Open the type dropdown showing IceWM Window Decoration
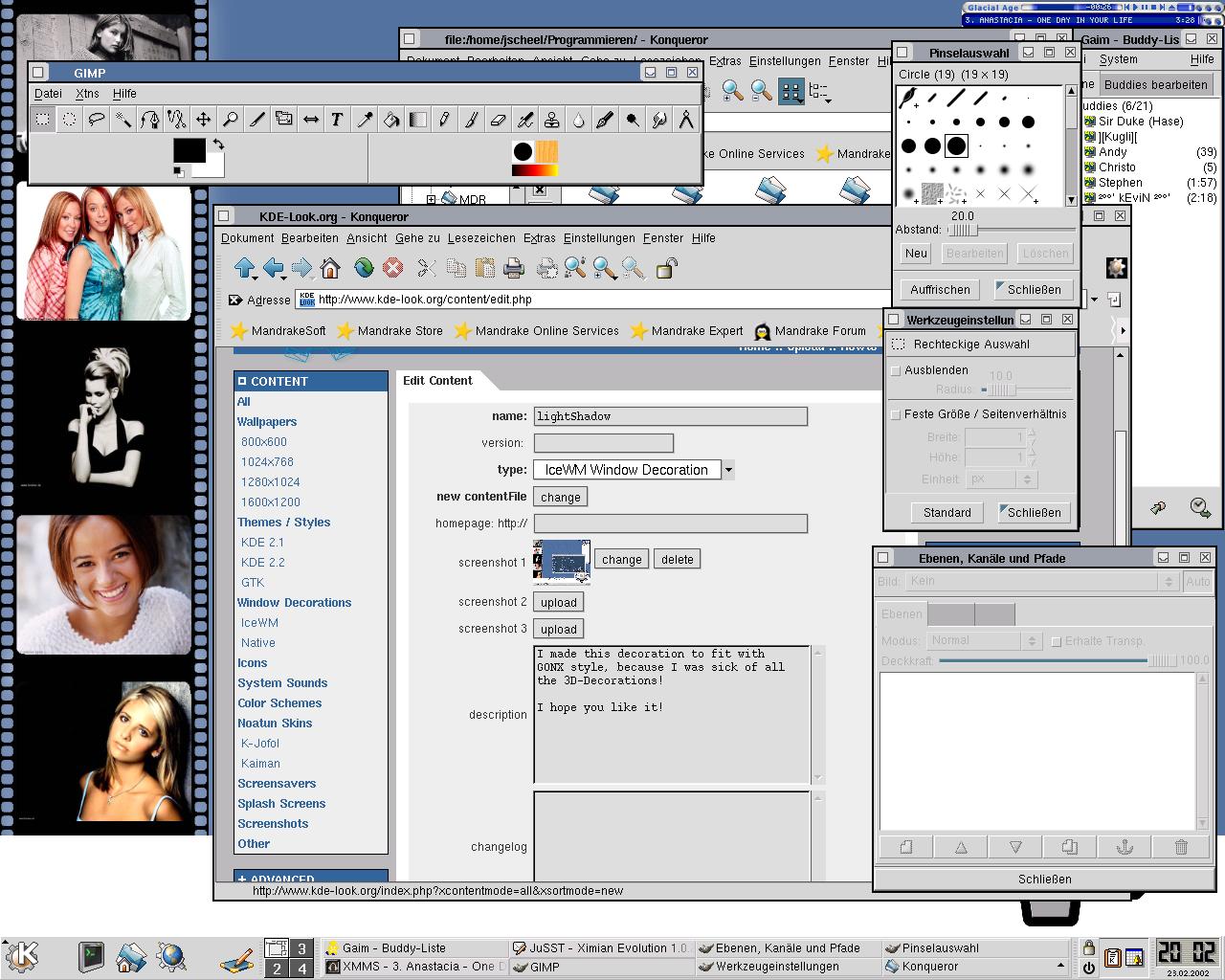Viewport: 1225px width, 980px height. click(634, 470)
